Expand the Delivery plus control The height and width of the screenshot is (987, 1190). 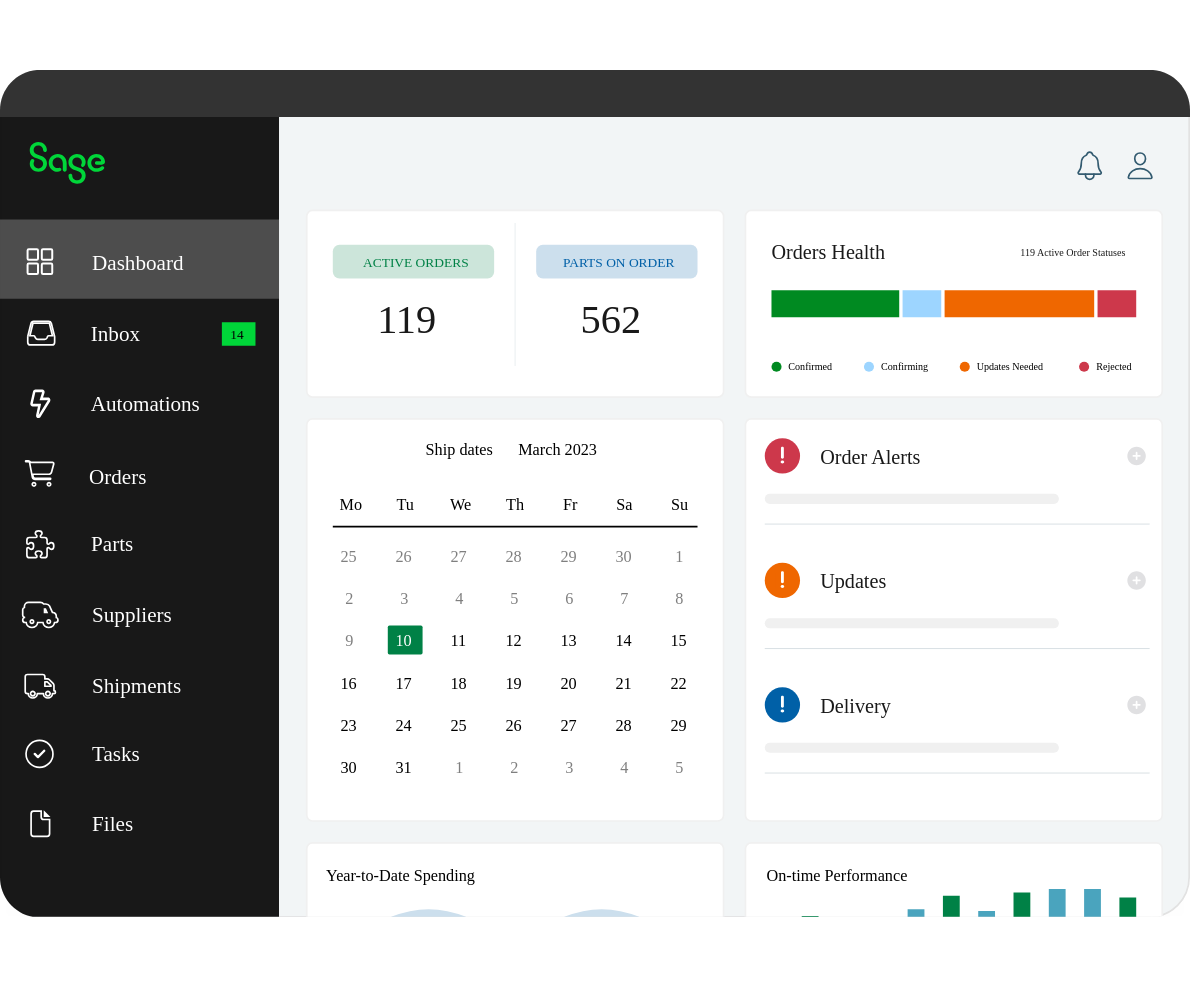[x=1136, y=704]
